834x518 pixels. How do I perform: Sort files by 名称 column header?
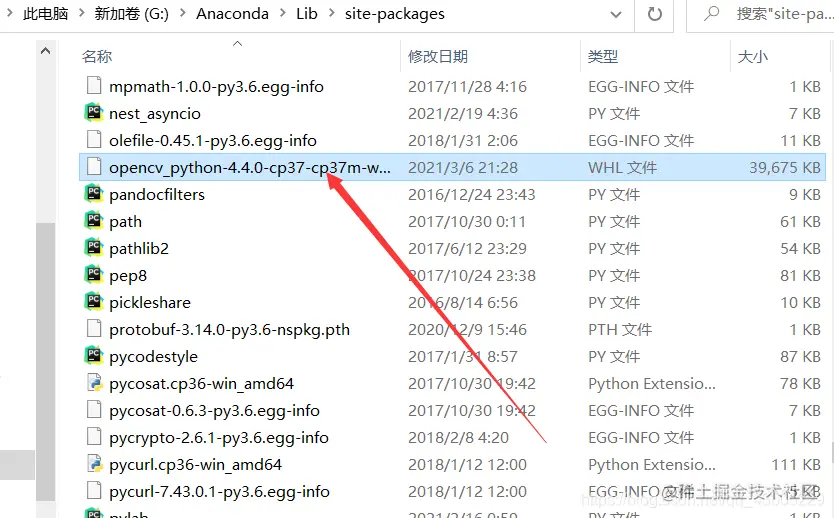97,56
